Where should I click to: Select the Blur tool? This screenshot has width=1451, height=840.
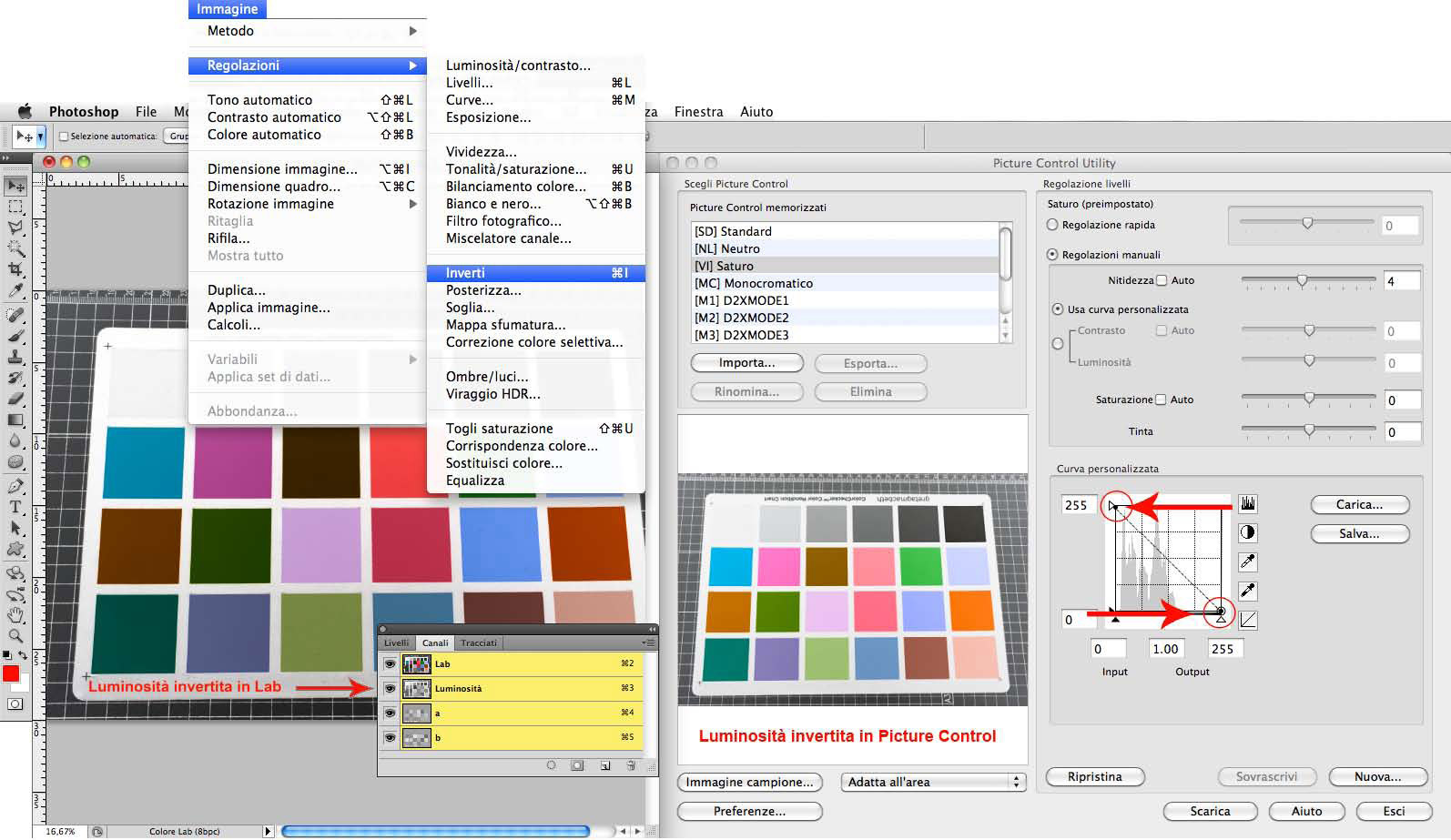(15, 440)
